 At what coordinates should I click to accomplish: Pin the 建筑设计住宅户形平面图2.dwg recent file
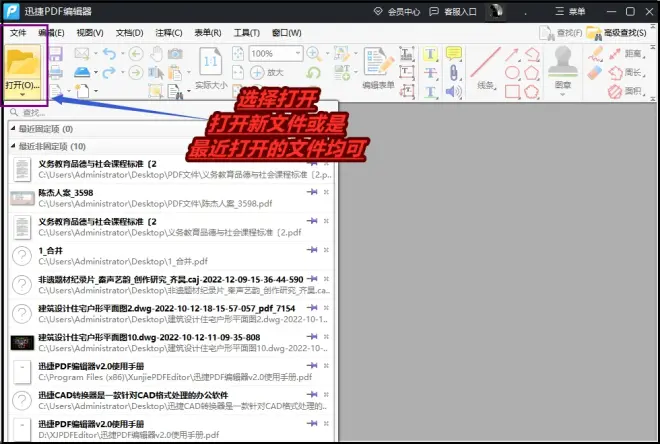312,308
